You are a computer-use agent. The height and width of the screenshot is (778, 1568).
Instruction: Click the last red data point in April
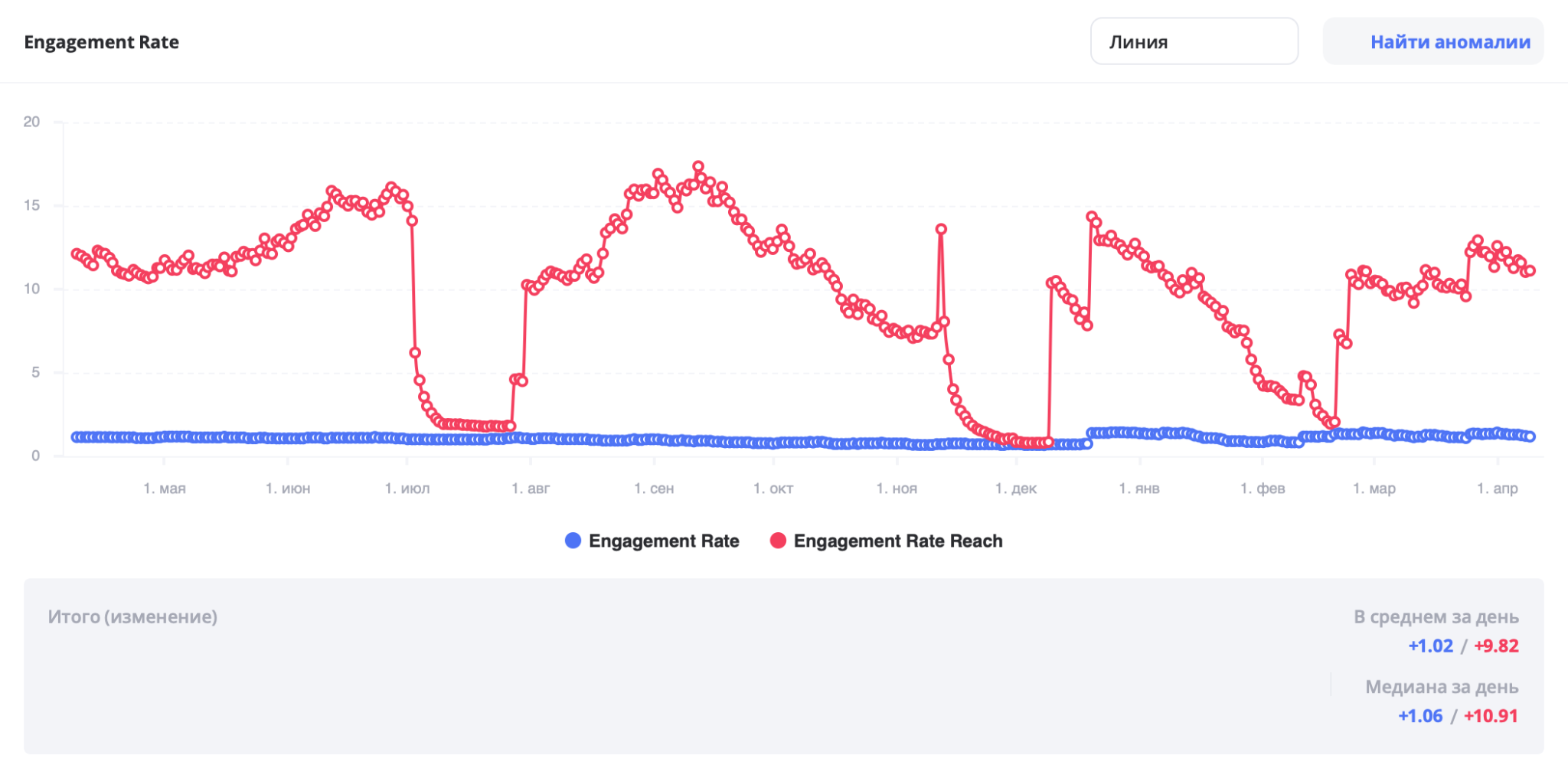1530,270
